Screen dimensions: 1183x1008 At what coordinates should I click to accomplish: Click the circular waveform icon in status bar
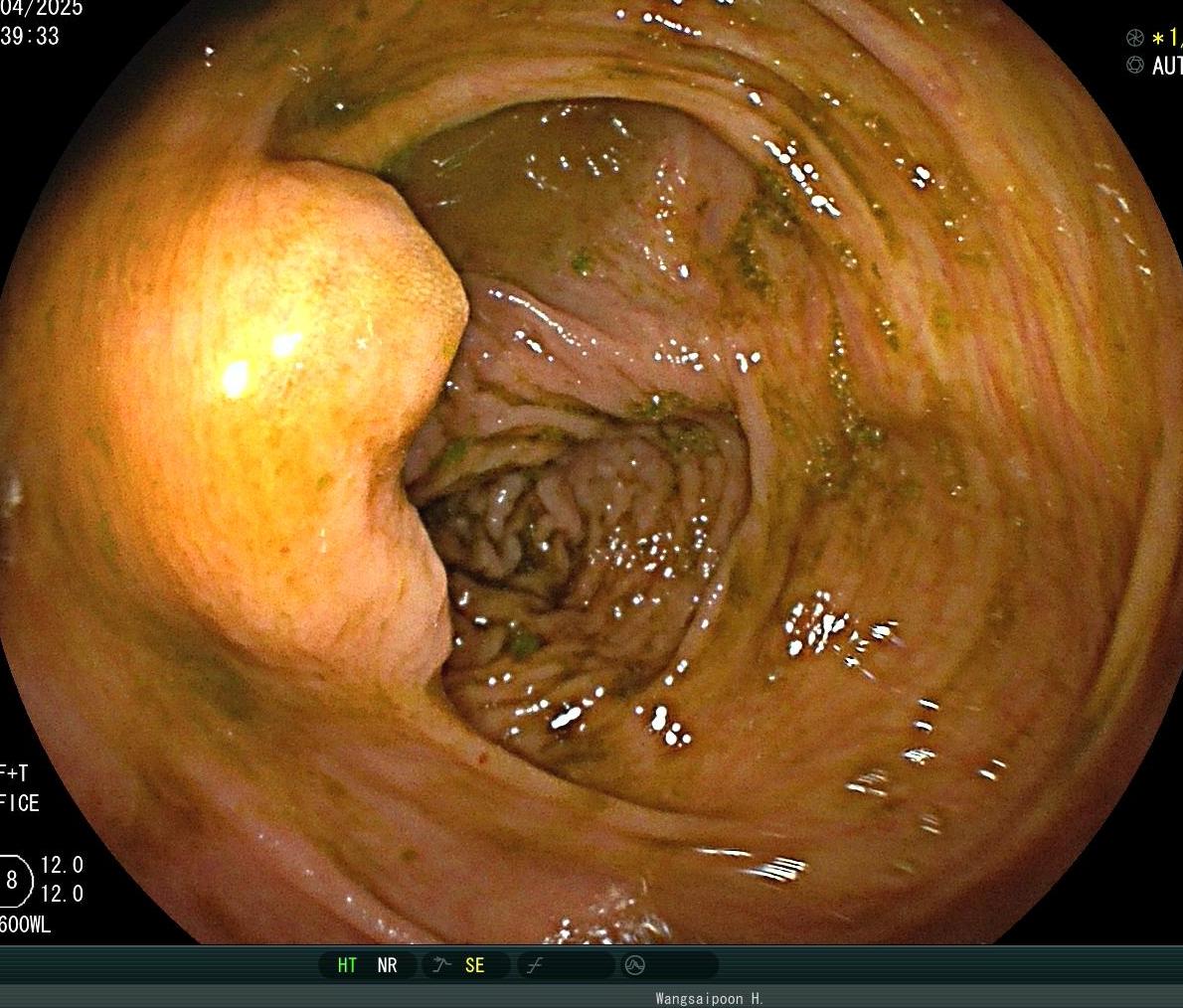(635, 965)
